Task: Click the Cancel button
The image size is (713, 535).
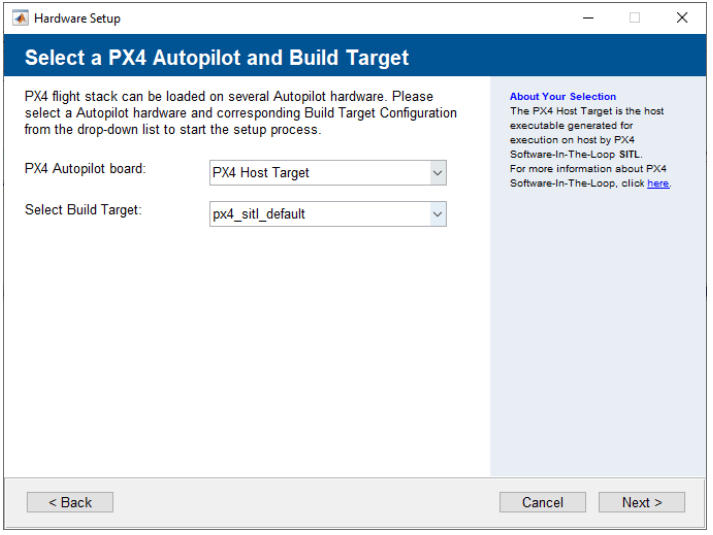Action: 542,502
